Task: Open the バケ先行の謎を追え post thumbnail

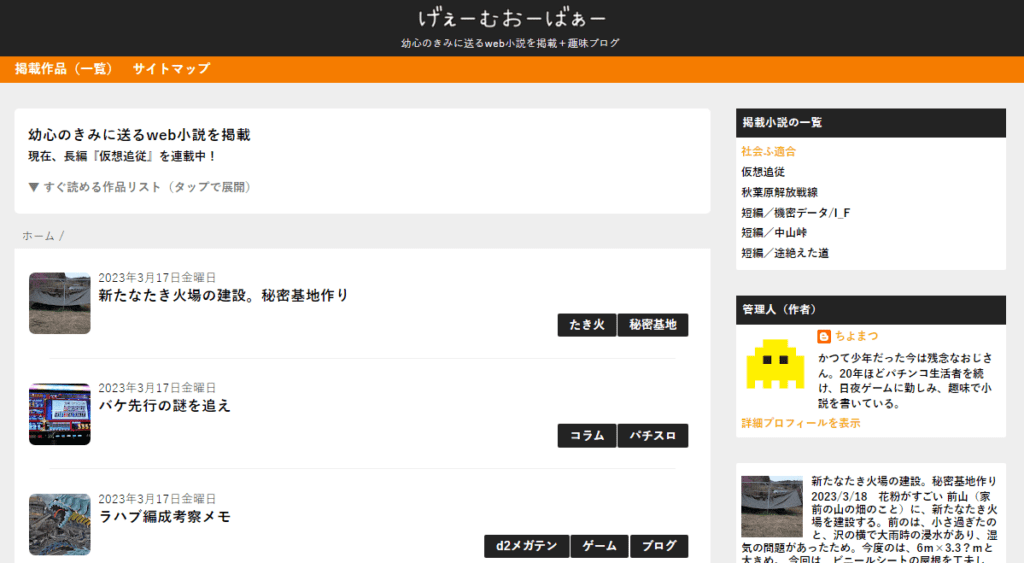Action: click(60, 414)
